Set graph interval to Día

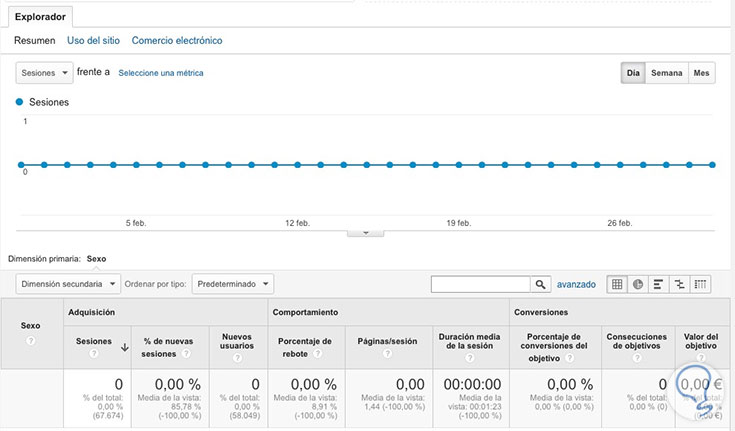click(x=633, y=73)
